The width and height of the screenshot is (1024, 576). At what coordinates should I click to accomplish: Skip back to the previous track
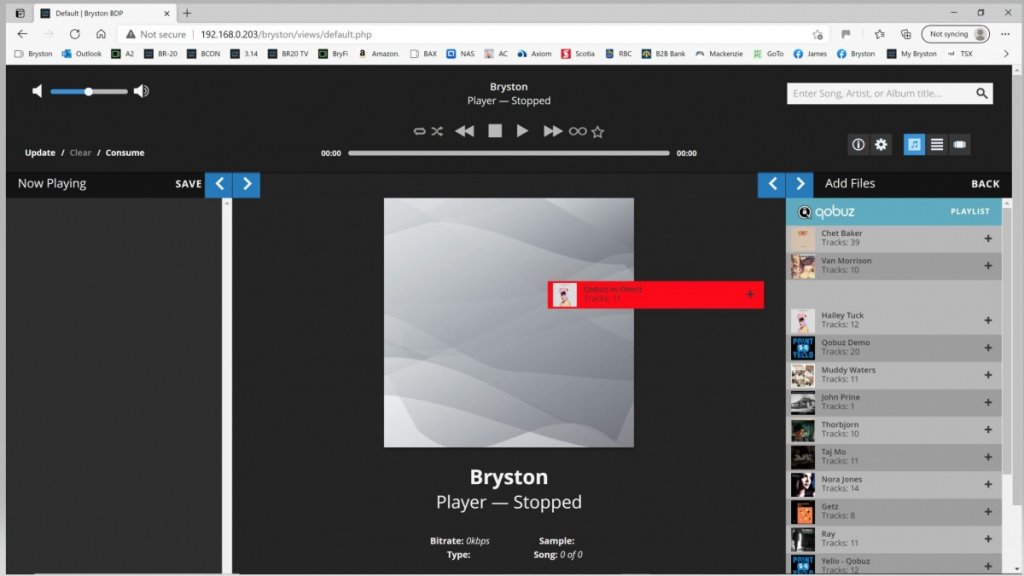pos(464,131)
